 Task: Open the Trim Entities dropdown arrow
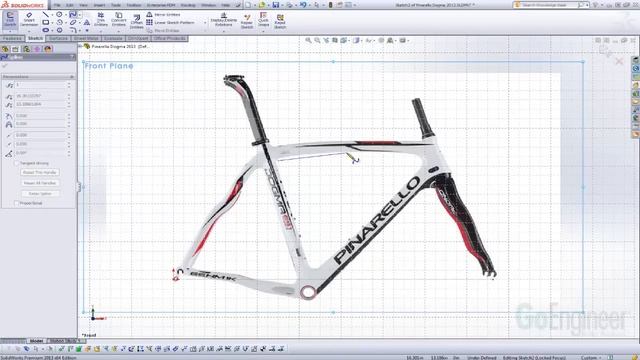pos(101,31)
